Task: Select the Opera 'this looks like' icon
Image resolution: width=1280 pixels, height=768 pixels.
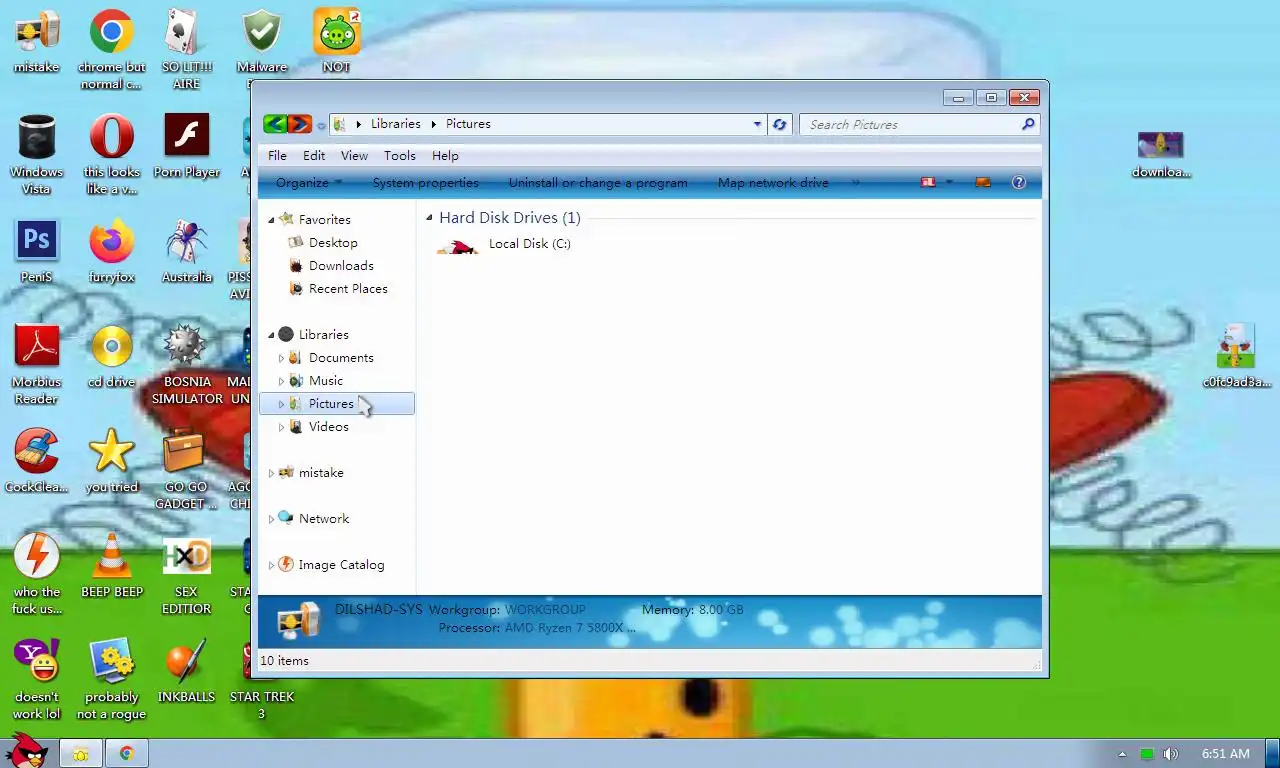Action: coord(112,155)
